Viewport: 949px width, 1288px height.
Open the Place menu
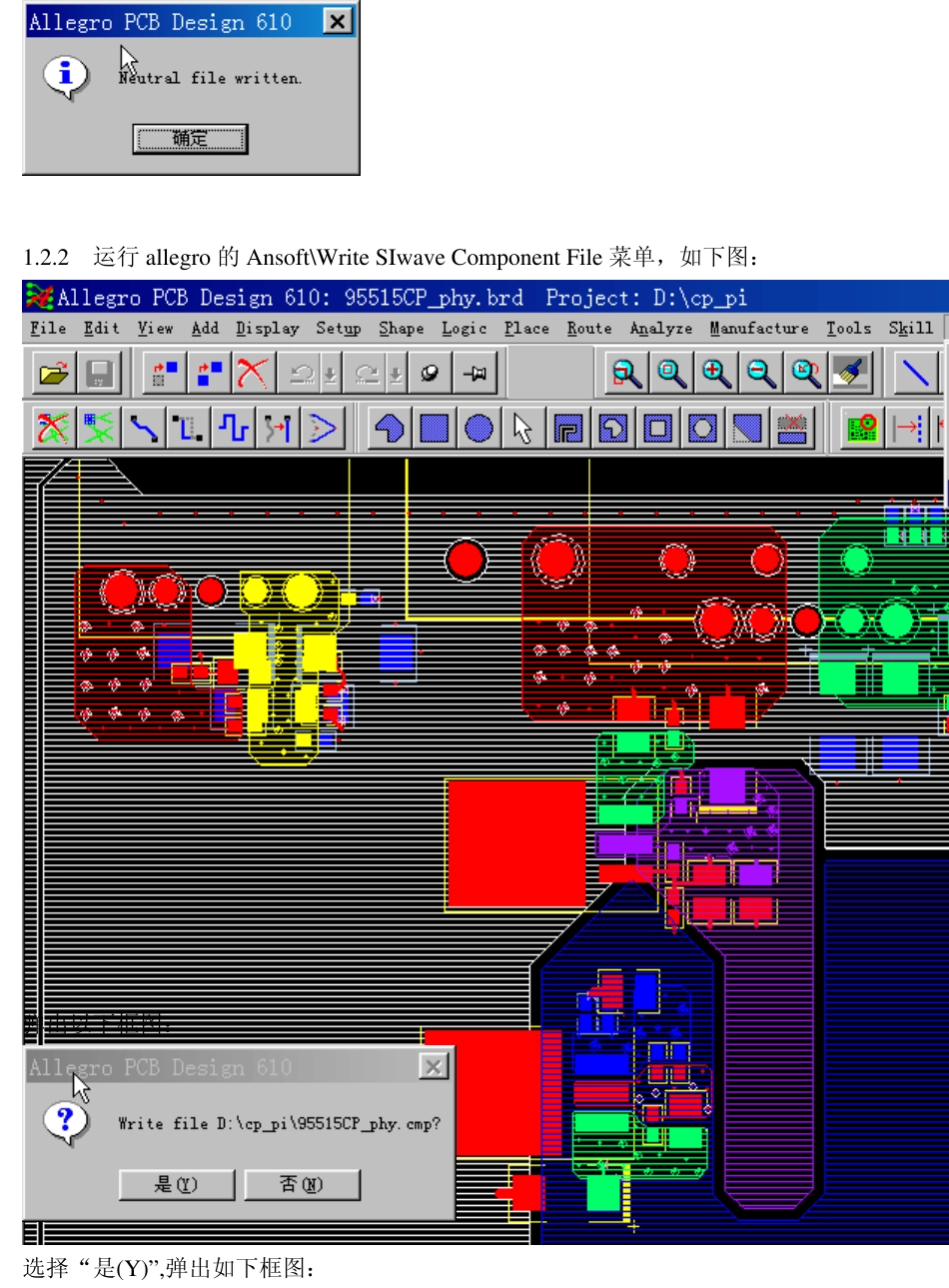pos(526,329)
